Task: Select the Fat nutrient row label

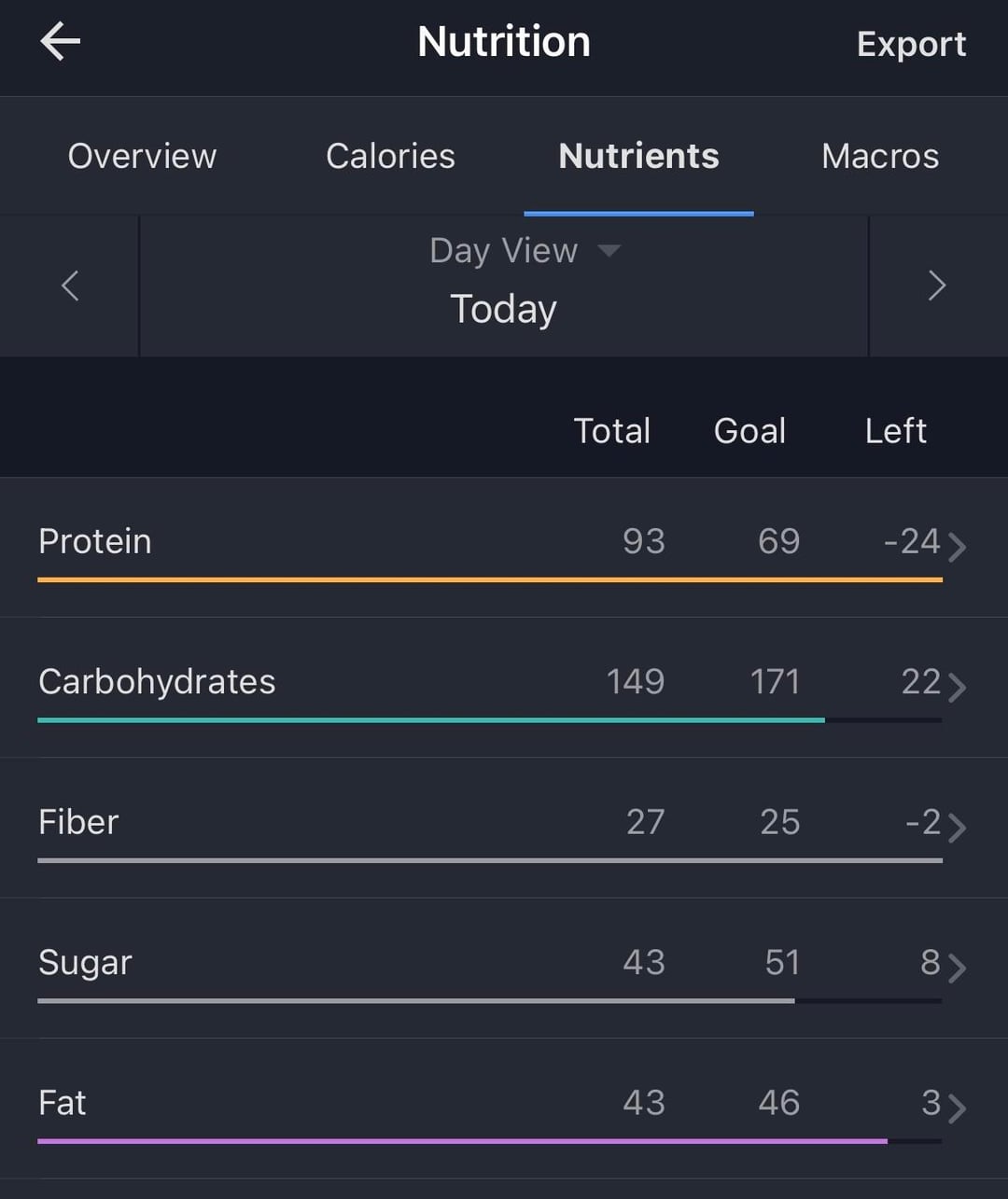Action: coord(63,1103)
